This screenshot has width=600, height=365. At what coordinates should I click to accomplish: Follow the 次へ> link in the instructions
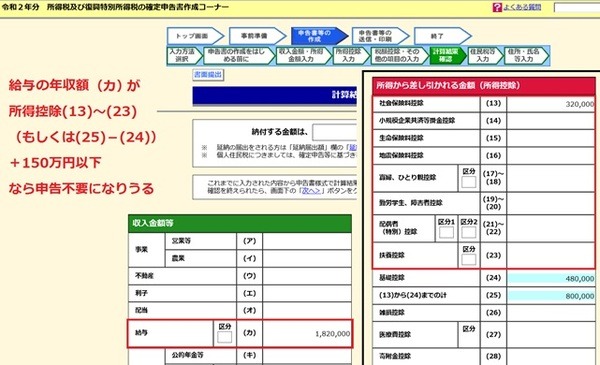click(311, 191)
